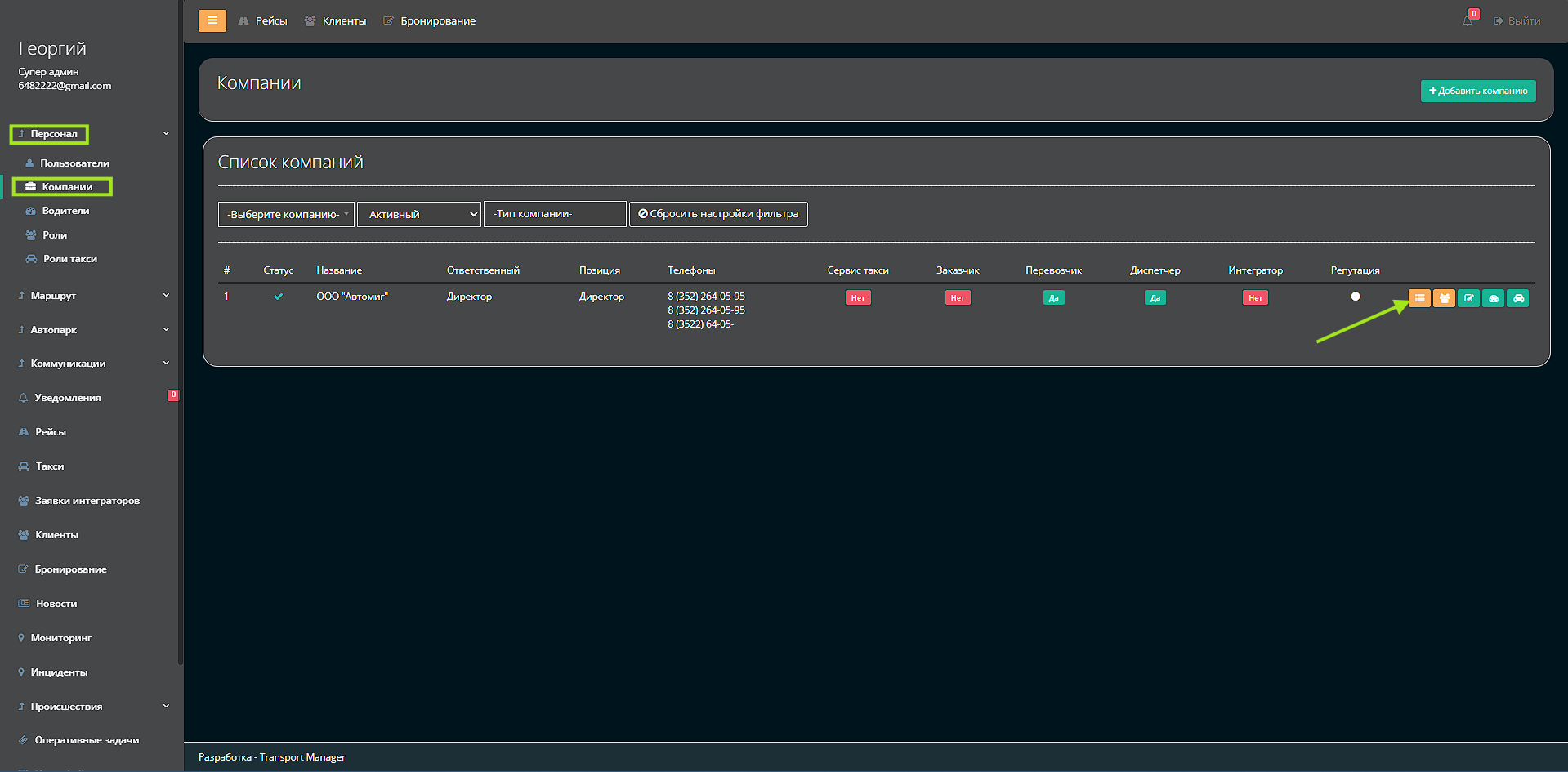Open the dashboard gauge icon in the company row

click(1493, 298)
